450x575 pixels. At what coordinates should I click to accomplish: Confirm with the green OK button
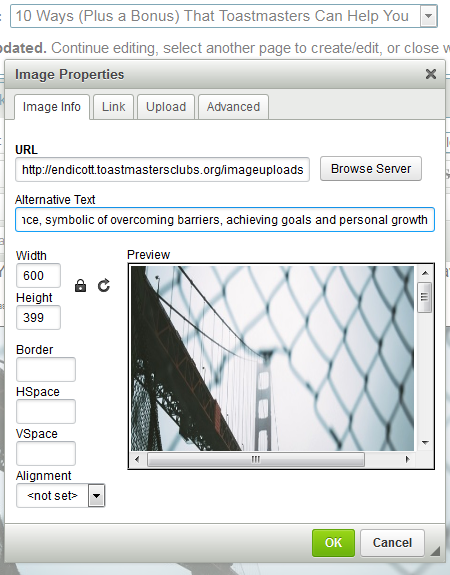tap(333, 543)
